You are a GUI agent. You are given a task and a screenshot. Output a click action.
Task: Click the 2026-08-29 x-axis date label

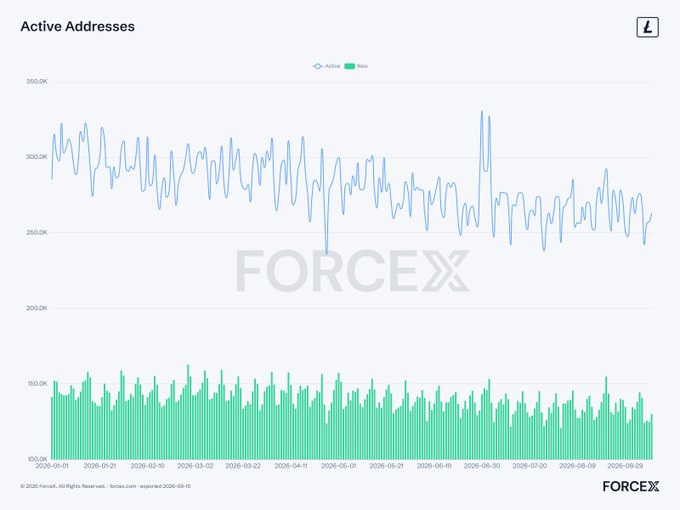pyautogui.click(x=625, y=466)
